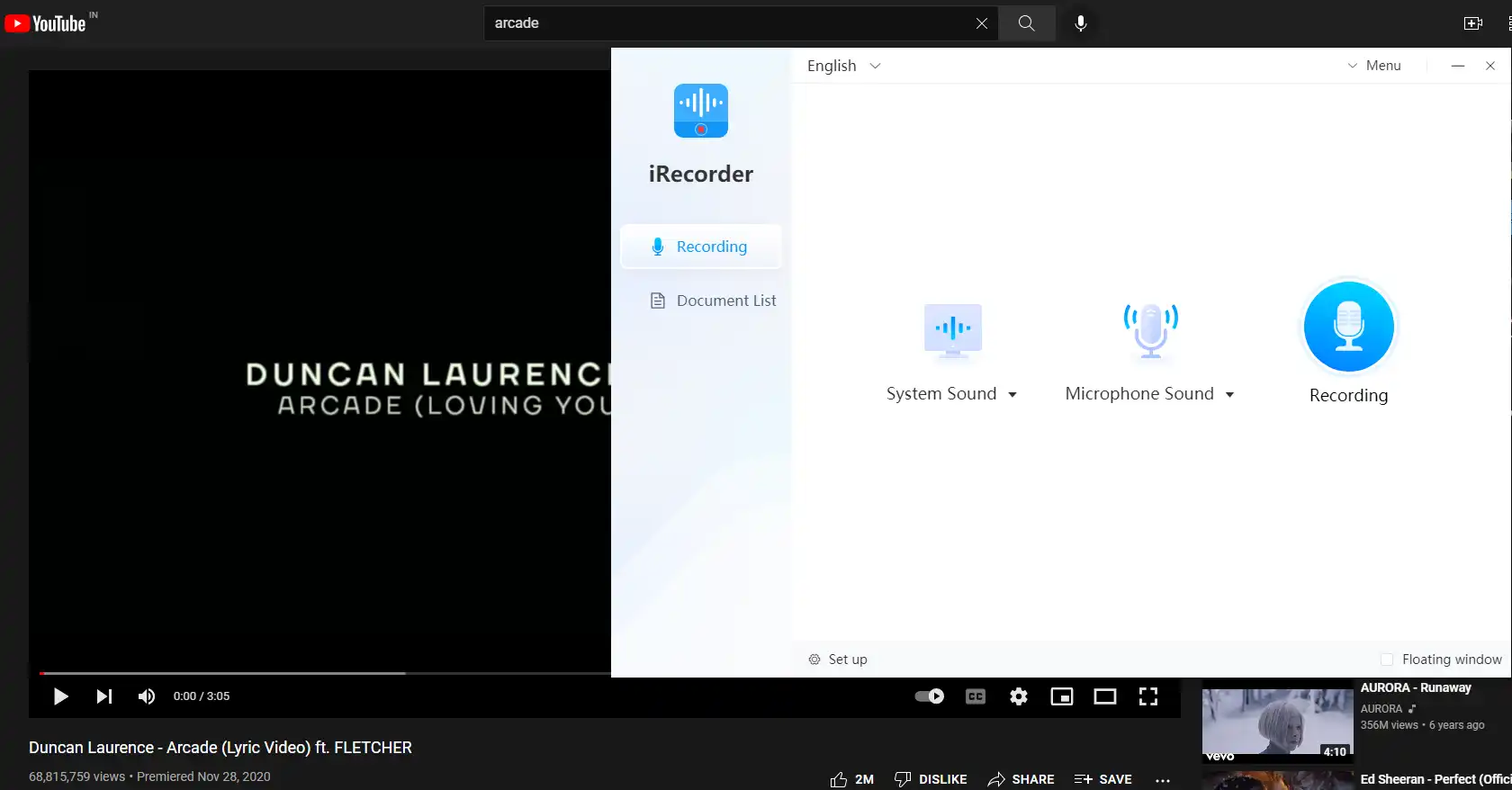Image resolution: width=1512 pixels, height=790 pixels.
Task: Expand System Sound options arrow
Action: point(1012,395)
